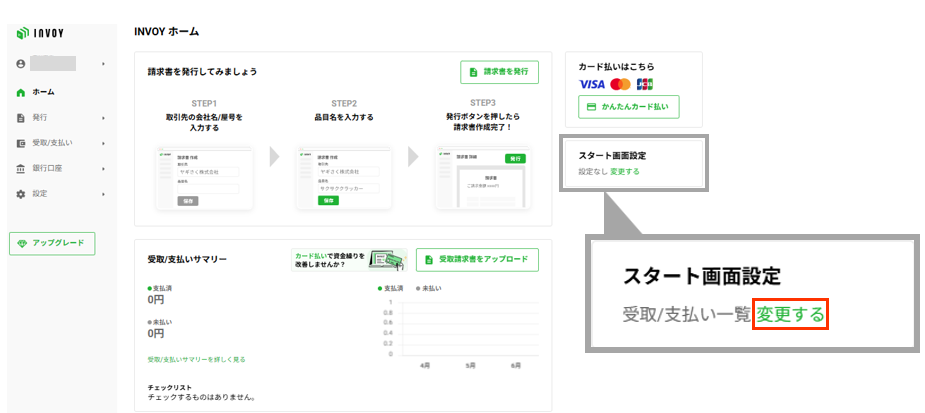Click the カード払いはこちら heading
Image resolution: width=925 pixels, height=413 pixels.
(616, 67)
